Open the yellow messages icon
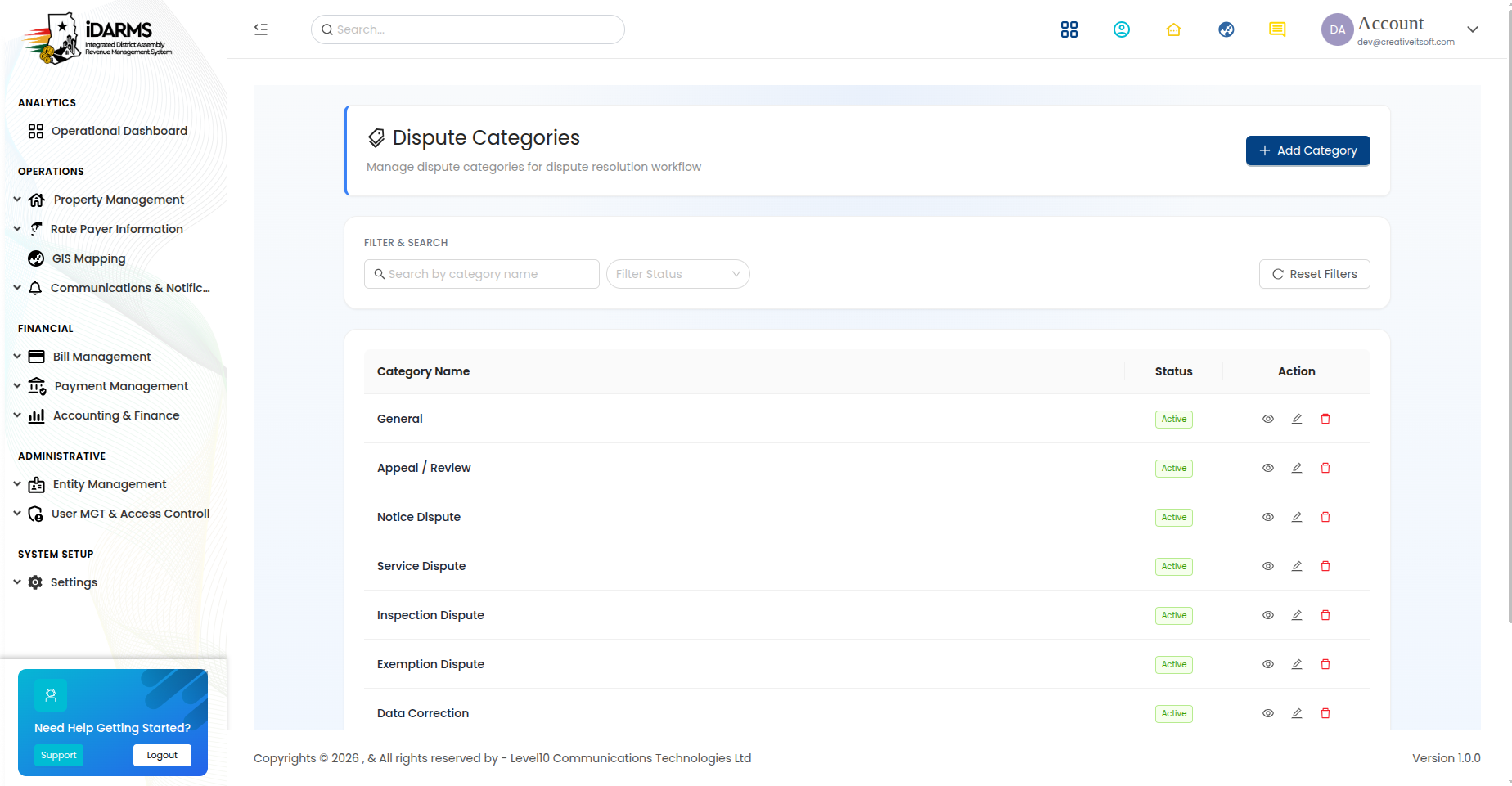 click(x=1277, y=29)
